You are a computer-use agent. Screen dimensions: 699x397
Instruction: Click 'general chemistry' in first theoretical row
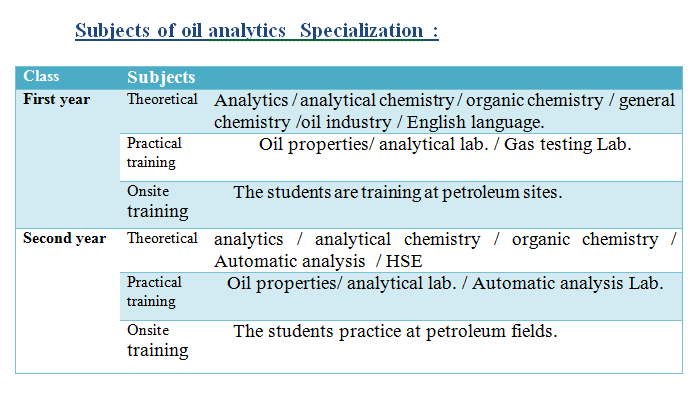444,111
